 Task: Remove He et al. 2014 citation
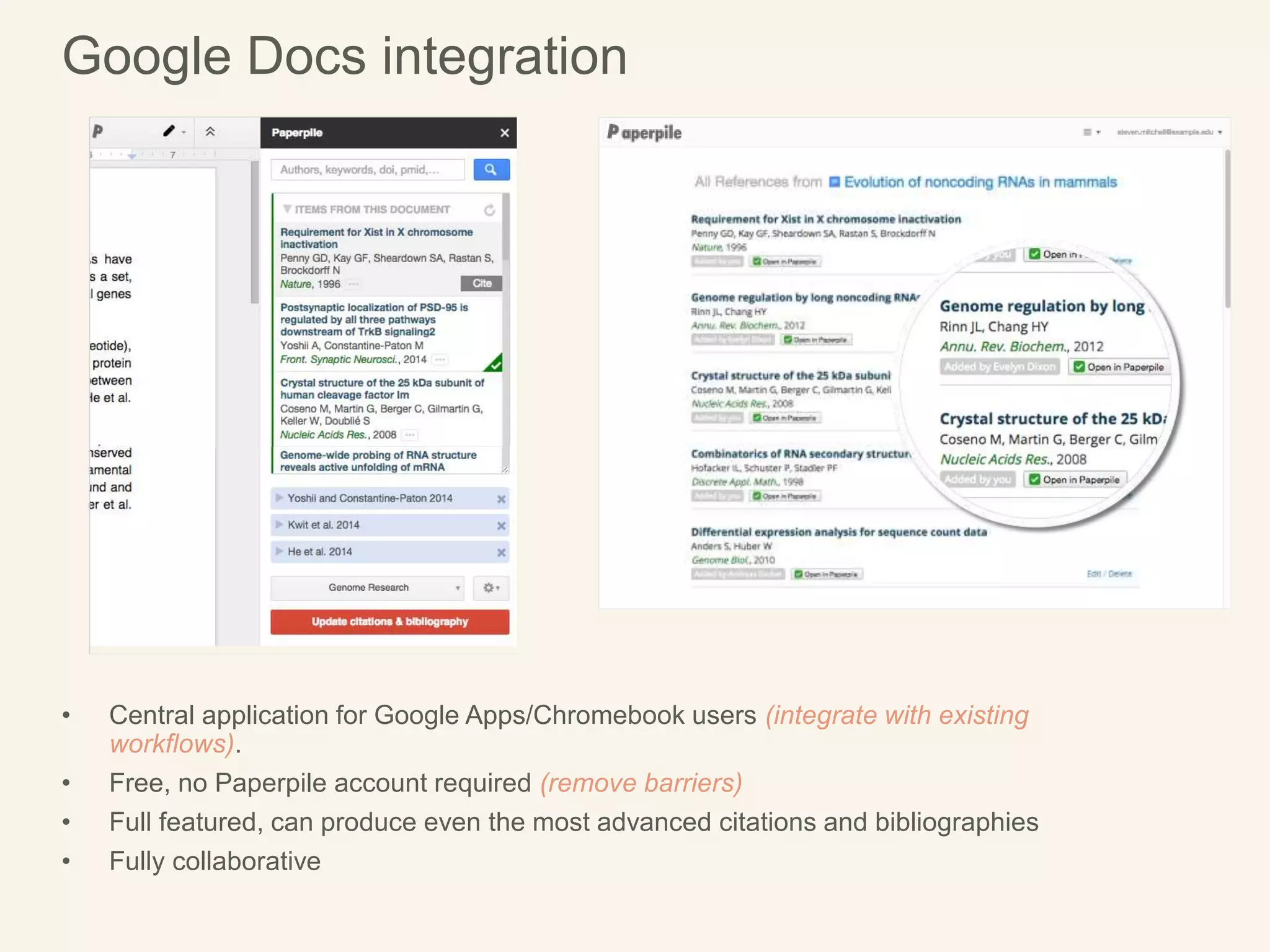(x=501, y=552)
